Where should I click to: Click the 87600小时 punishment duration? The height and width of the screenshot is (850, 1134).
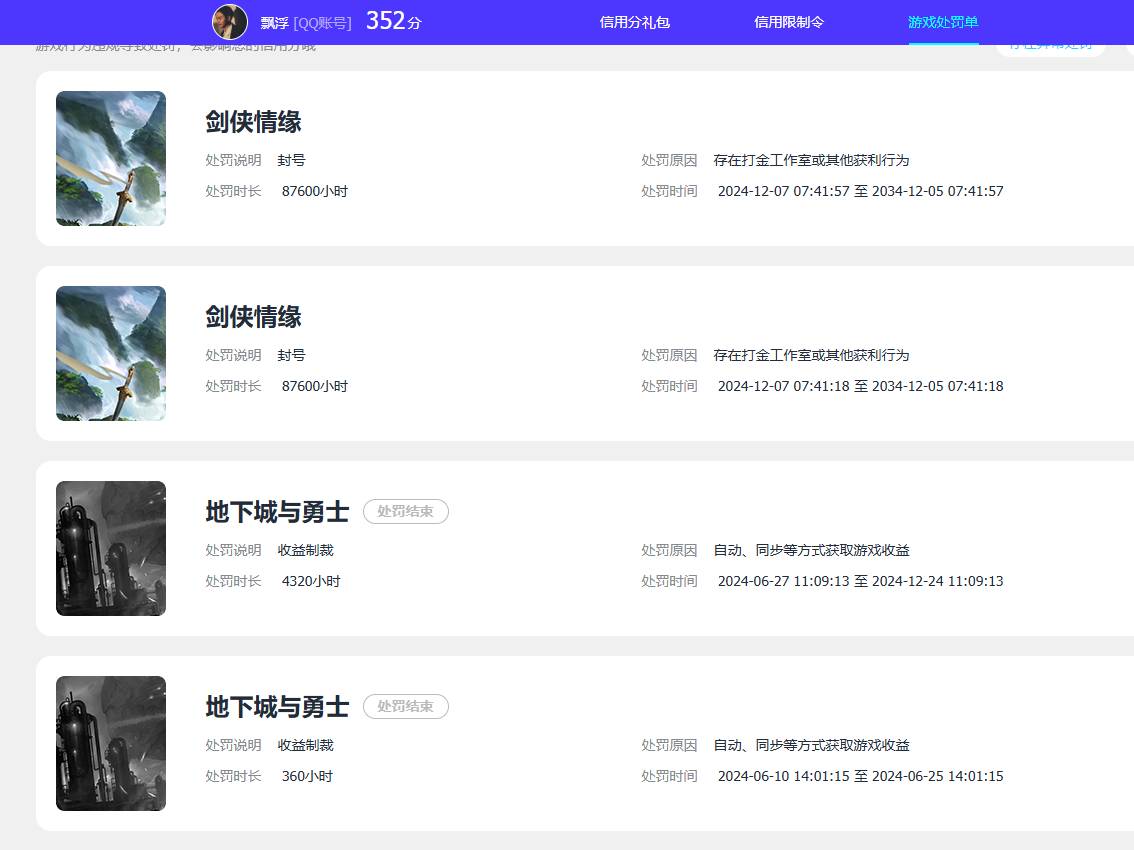click(x=314, y=190)
